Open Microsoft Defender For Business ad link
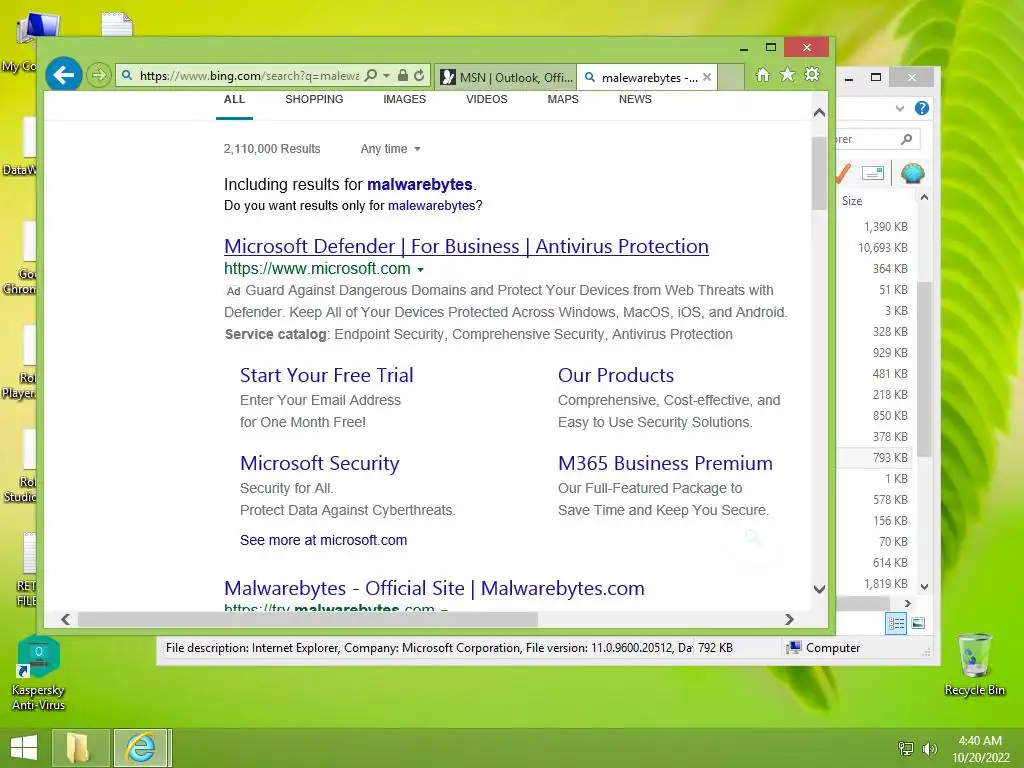Image resolution: width=1024 pixels, height=768 pixels. point(466,246)
